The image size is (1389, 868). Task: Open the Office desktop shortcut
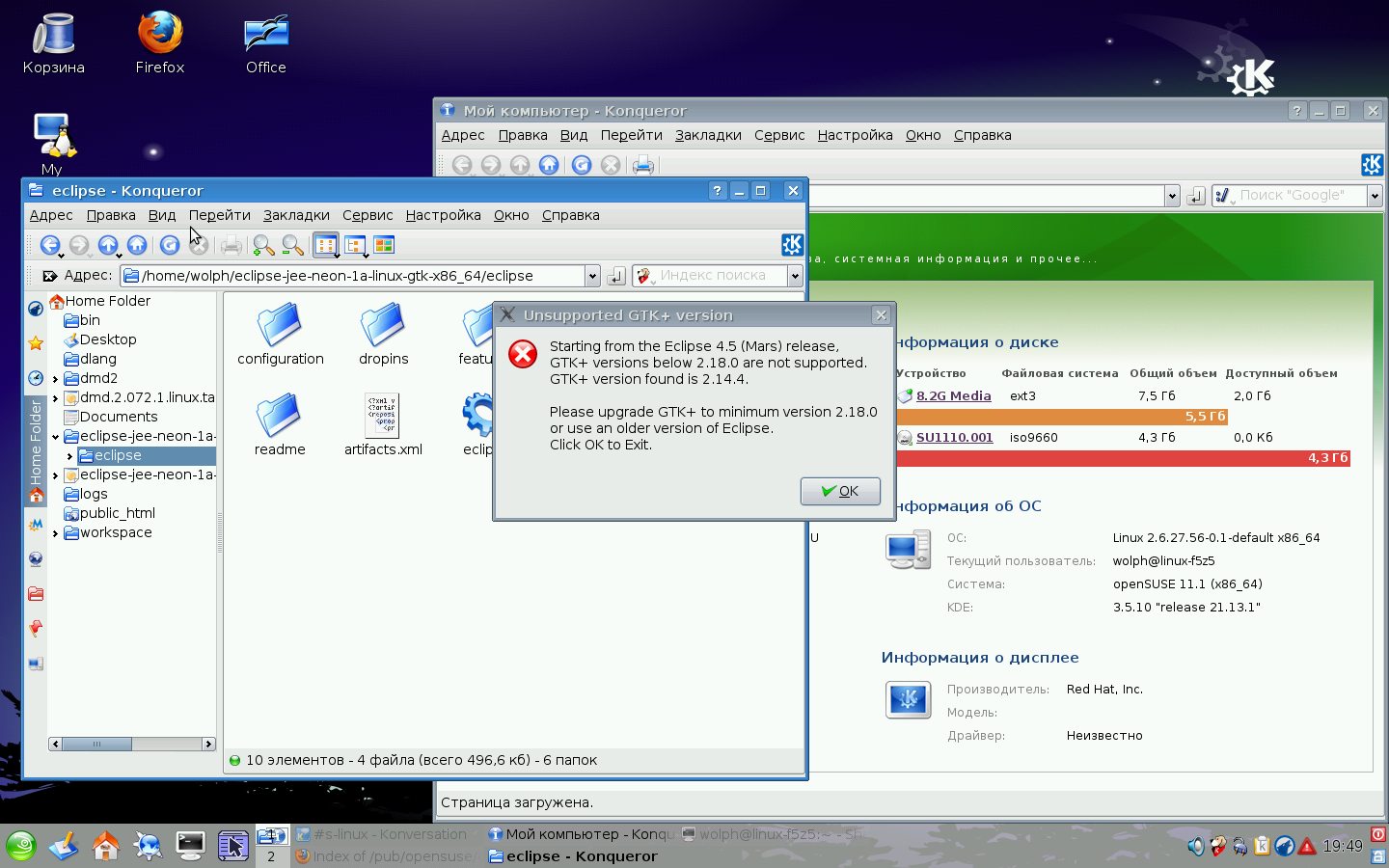(265, 43)
